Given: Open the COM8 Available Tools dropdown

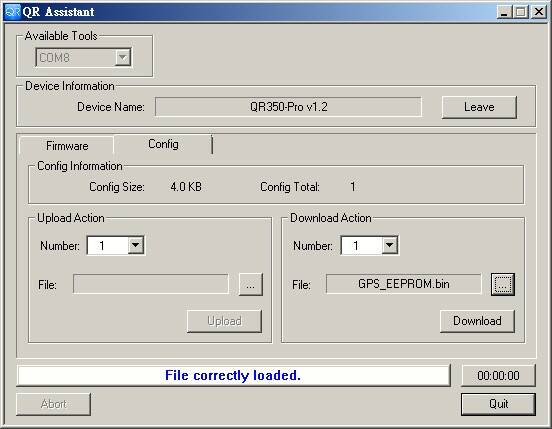Looking at the screenshot, I should coord(123,57).
